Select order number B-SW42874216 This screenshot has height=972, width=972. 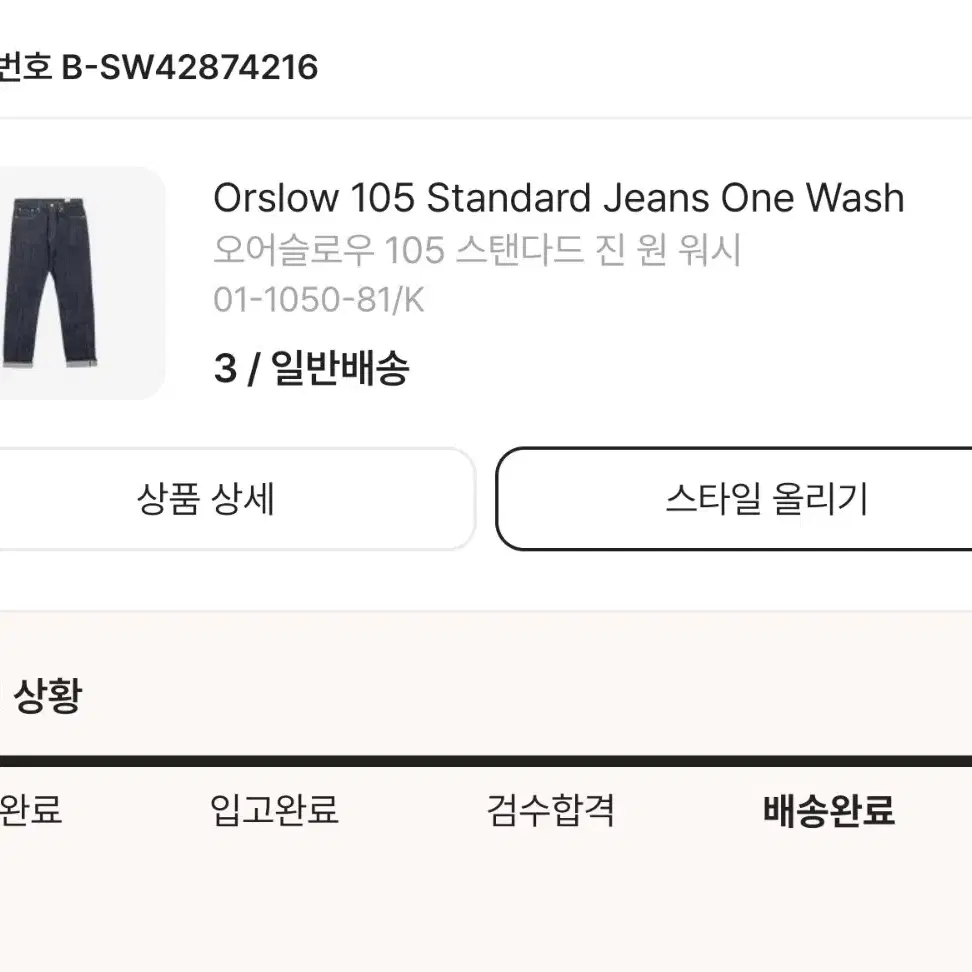190,67
